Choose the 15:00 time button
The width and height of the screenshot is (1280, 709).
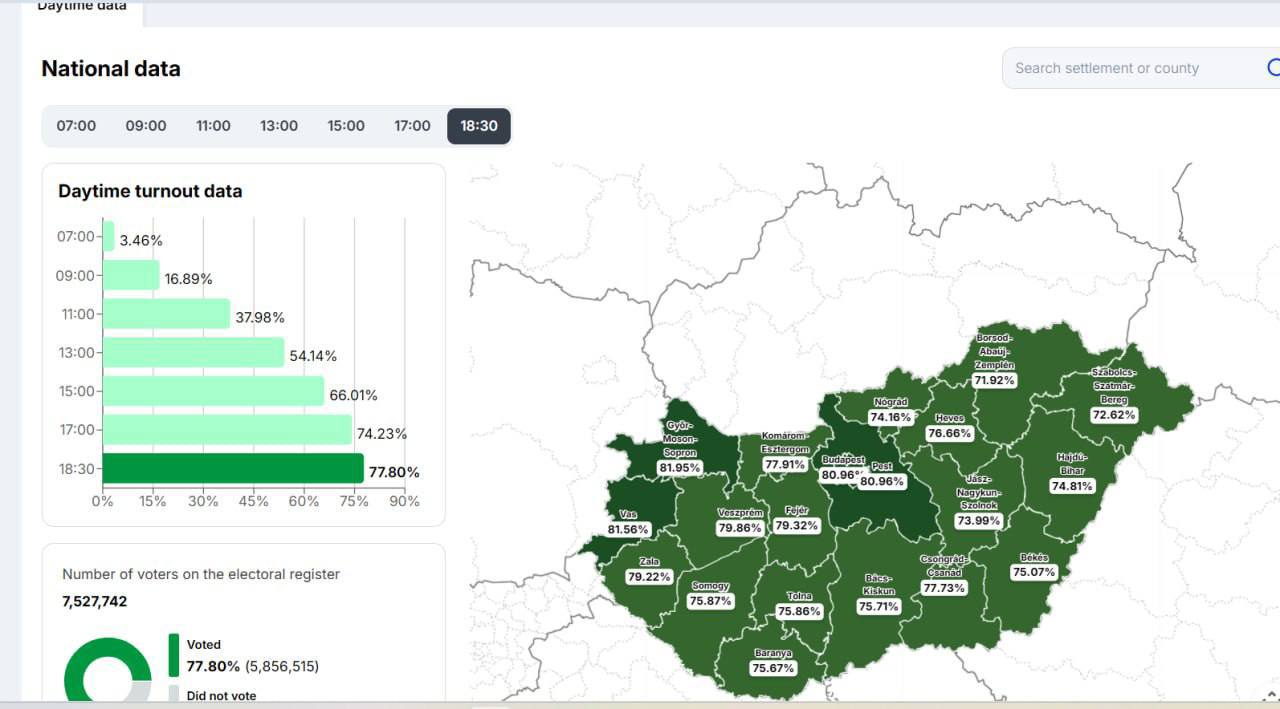tap(346, 126)
